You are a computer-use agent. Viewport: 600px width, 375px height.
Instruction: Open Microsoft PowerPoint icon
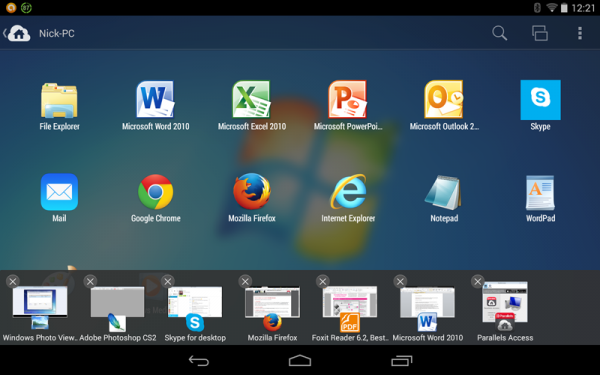tap(347, 100)
